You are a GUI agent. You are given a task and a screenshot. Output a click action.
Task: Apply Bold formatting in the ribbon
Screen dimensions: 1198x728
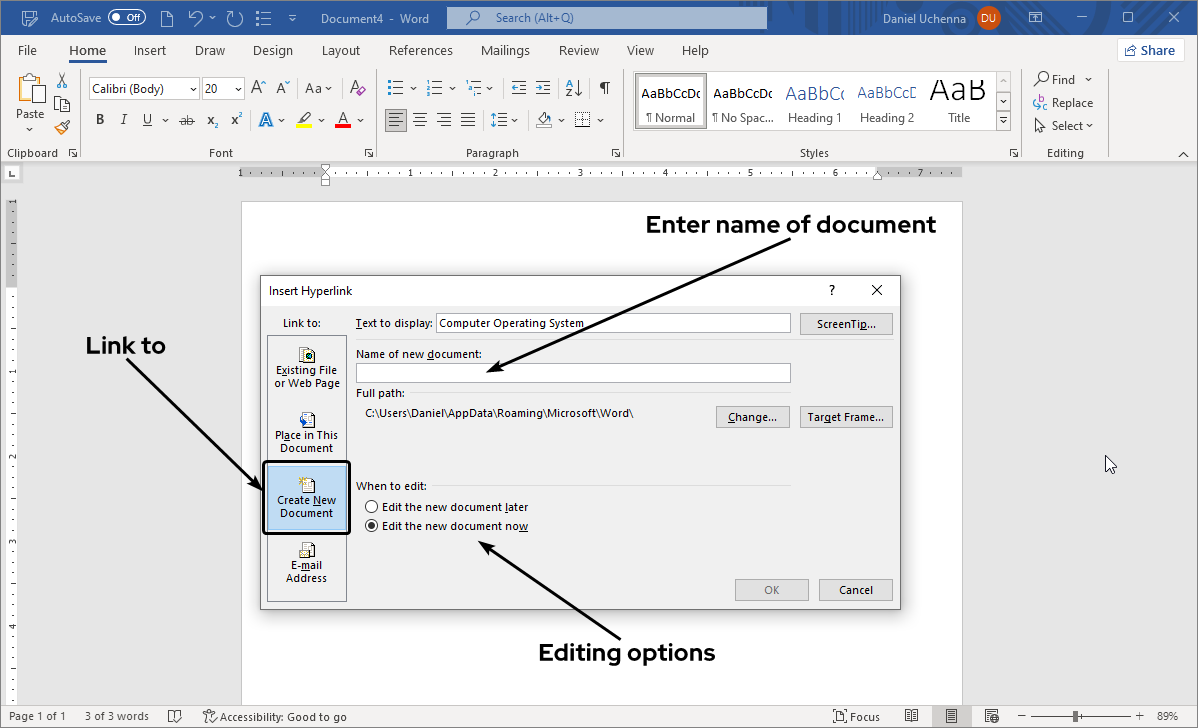coord(100,120)
